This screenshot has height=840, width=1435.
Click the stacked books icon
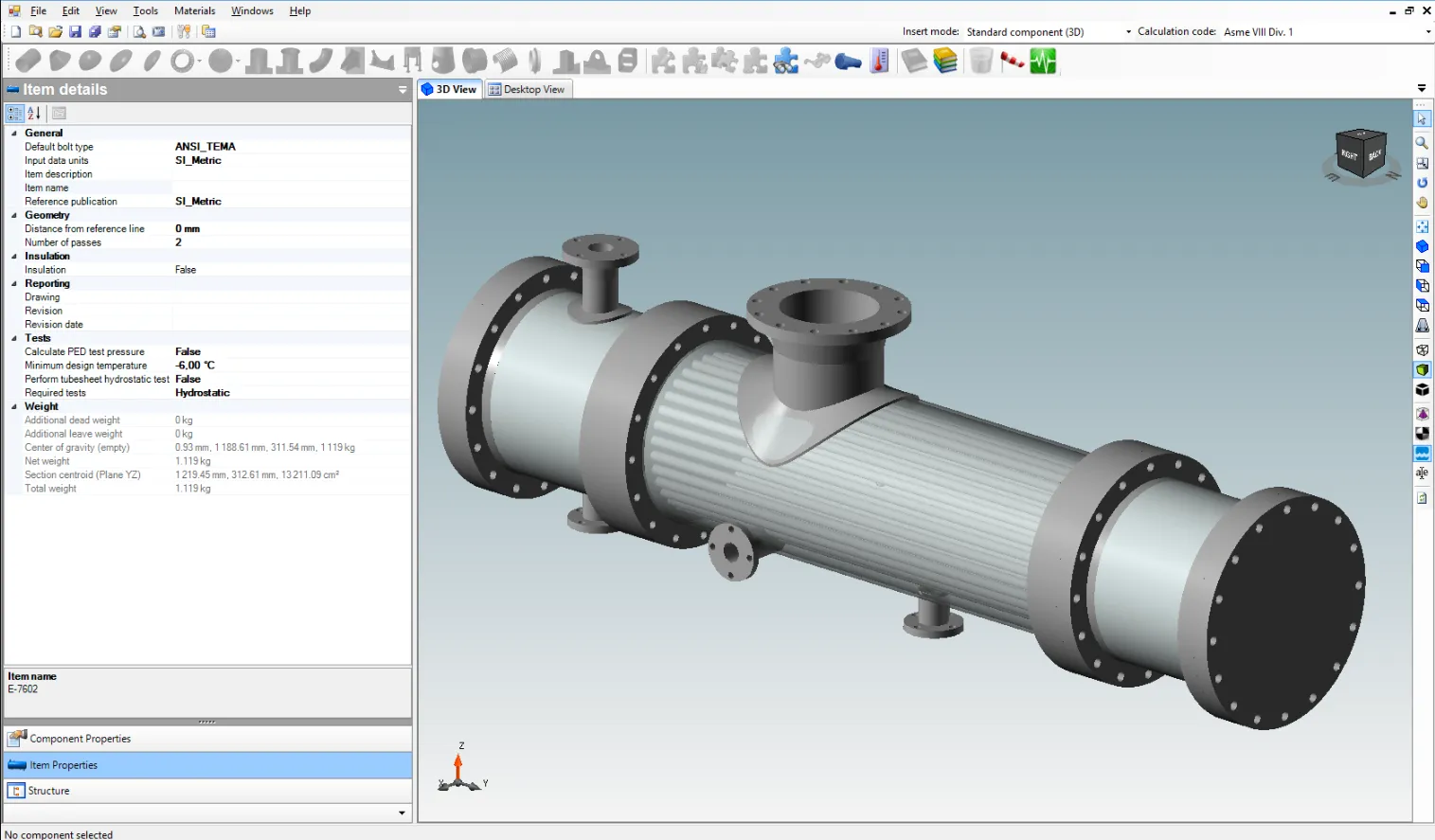945,62
